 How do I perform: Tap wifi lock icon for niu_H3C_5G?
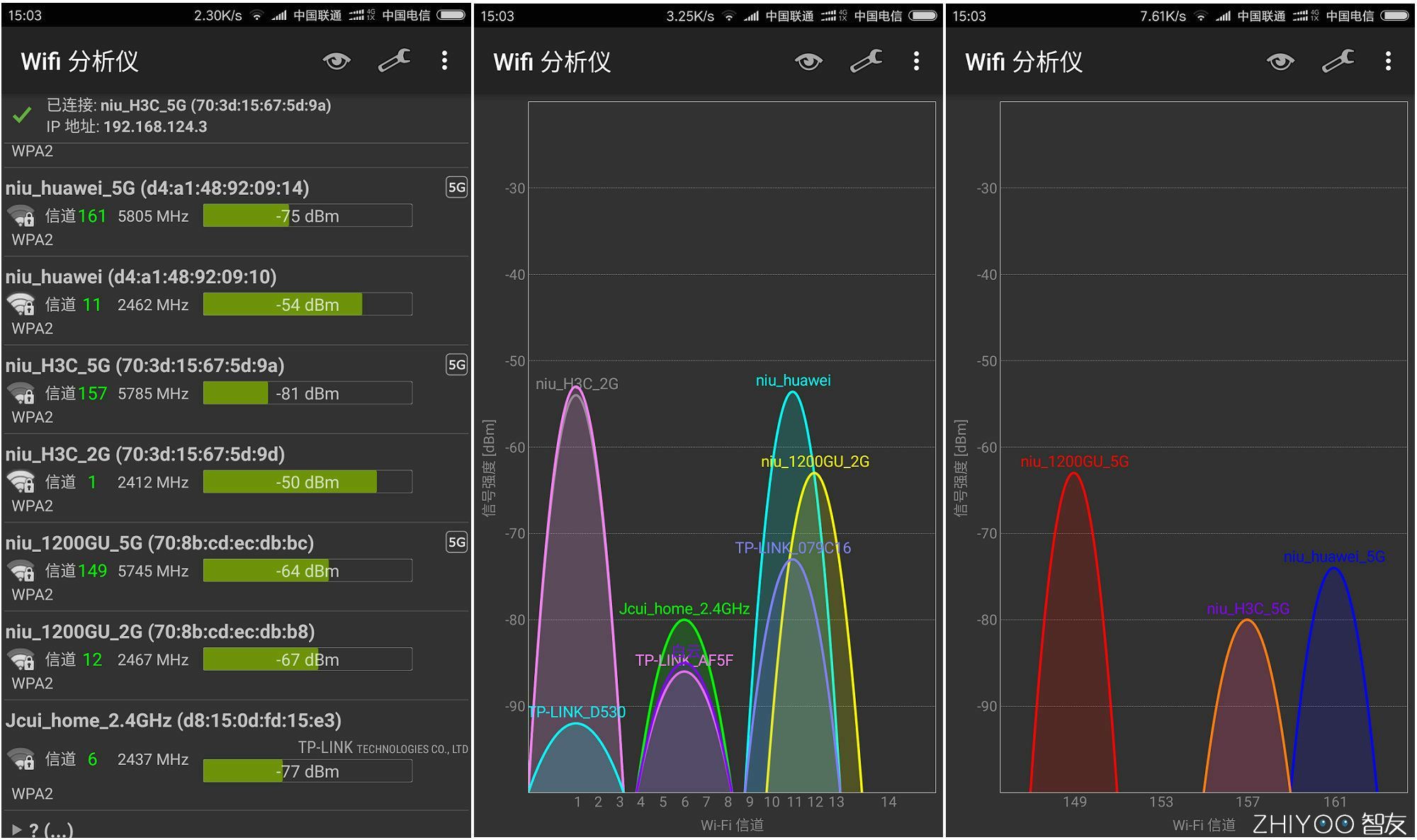(x=21, y=393)
